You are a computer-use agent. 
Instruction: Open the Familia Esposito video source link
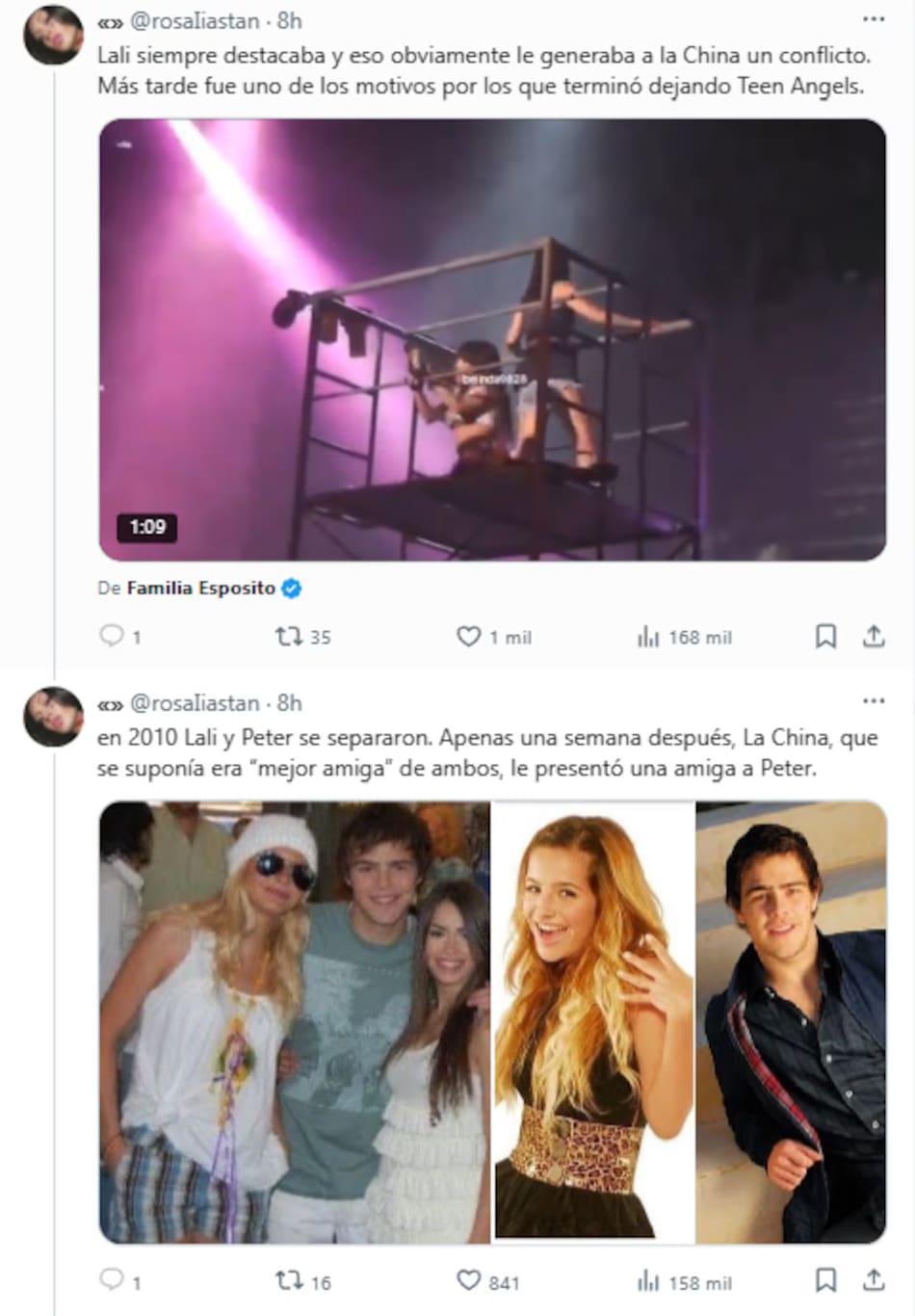(201, 588)
